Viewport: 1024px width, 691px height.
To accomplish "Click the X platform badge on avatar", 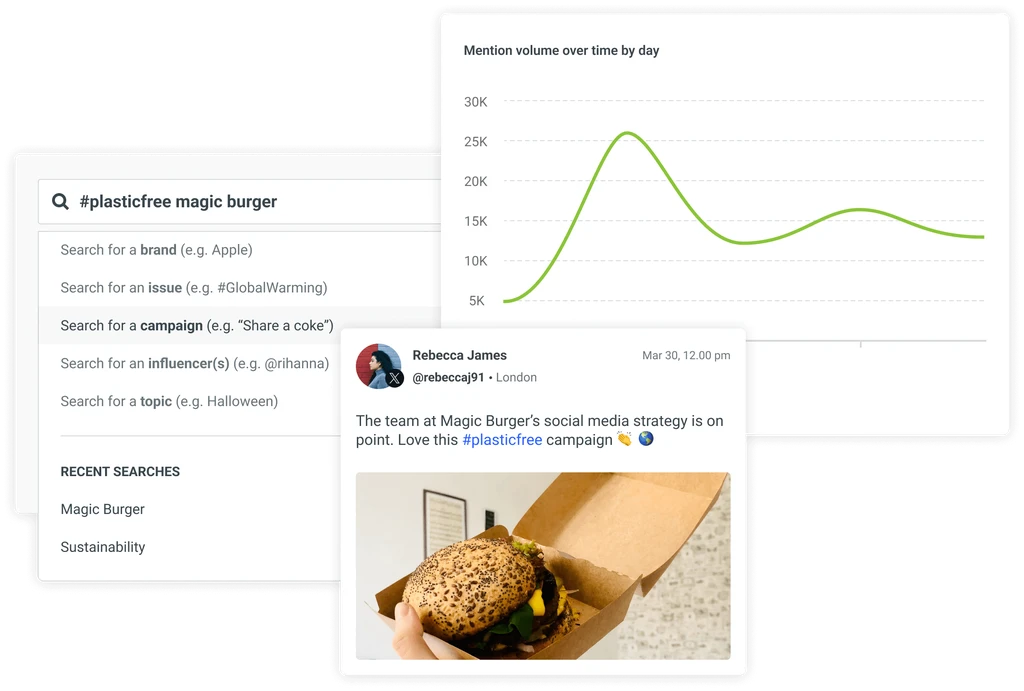I will click(x=394, y=378).
